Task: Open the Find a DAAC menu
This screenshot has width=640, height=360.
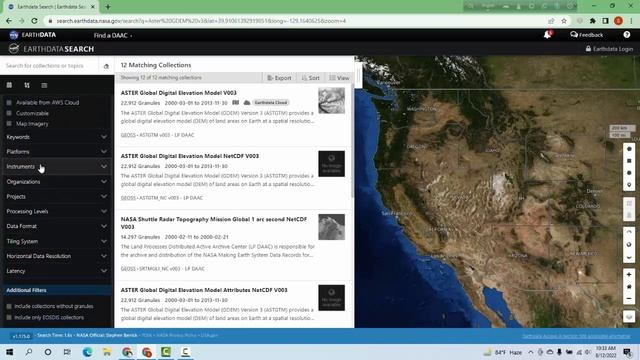Action: pyautogui.click(x=113, y=36)
